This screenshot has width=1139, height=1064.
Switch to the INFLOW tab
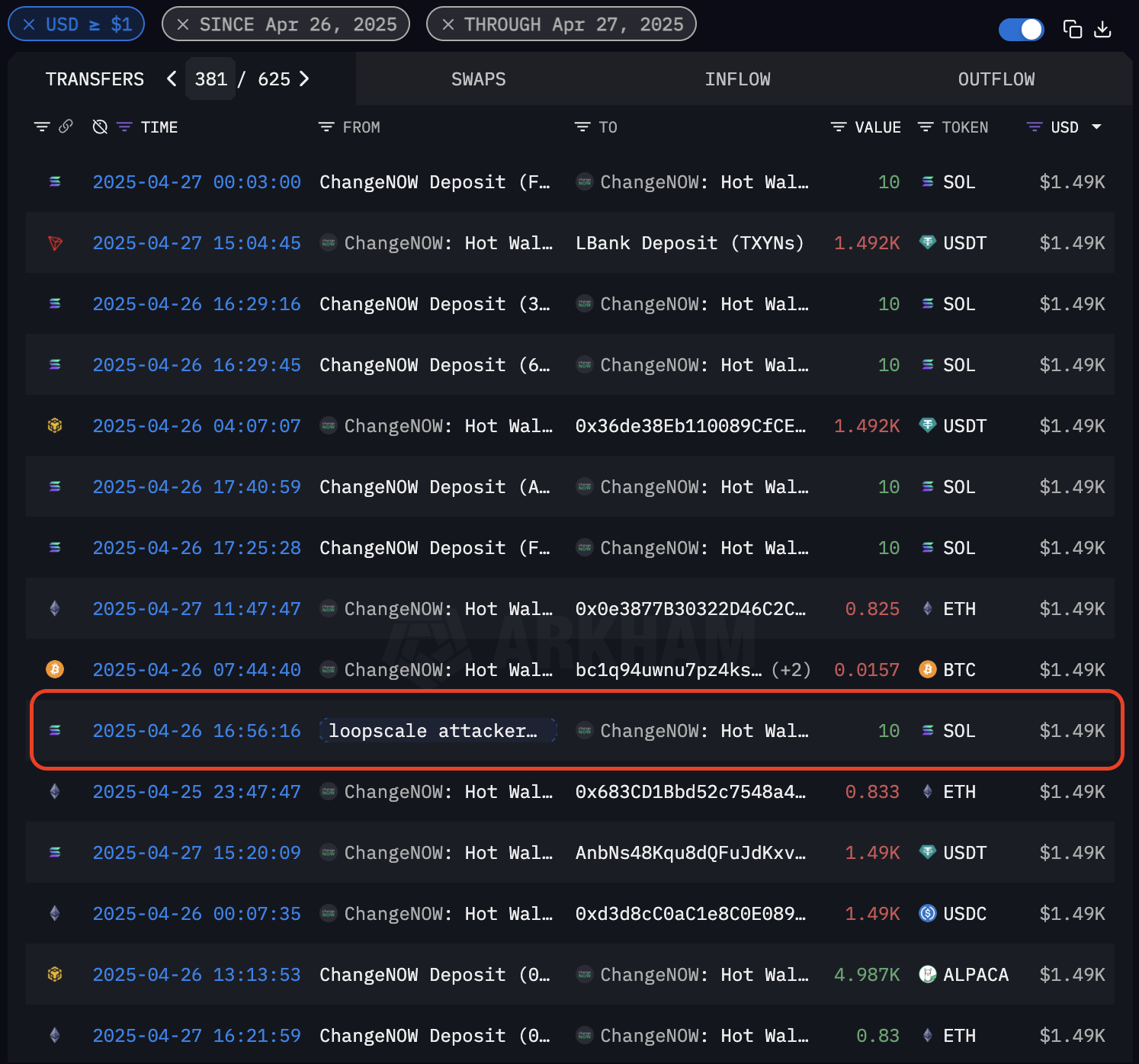coord(737,79)
